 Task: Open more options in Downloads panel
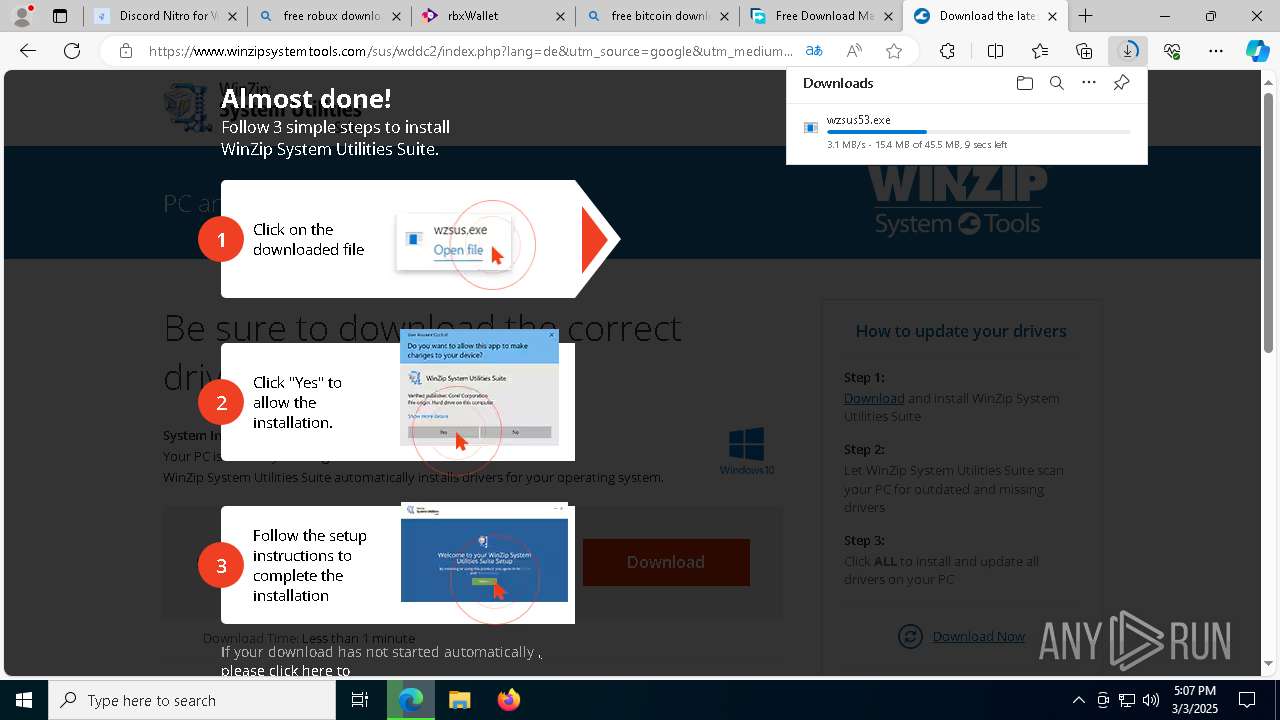point(1089,83)
